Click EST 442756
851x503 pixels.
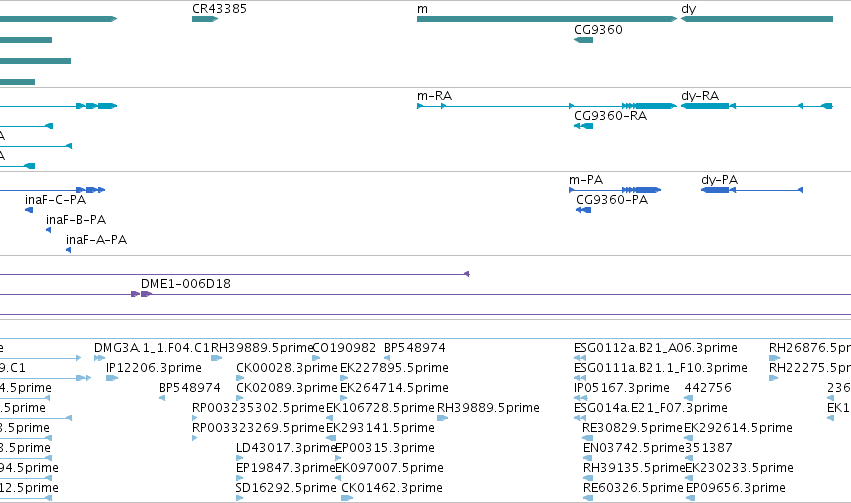tap(708, 388)
